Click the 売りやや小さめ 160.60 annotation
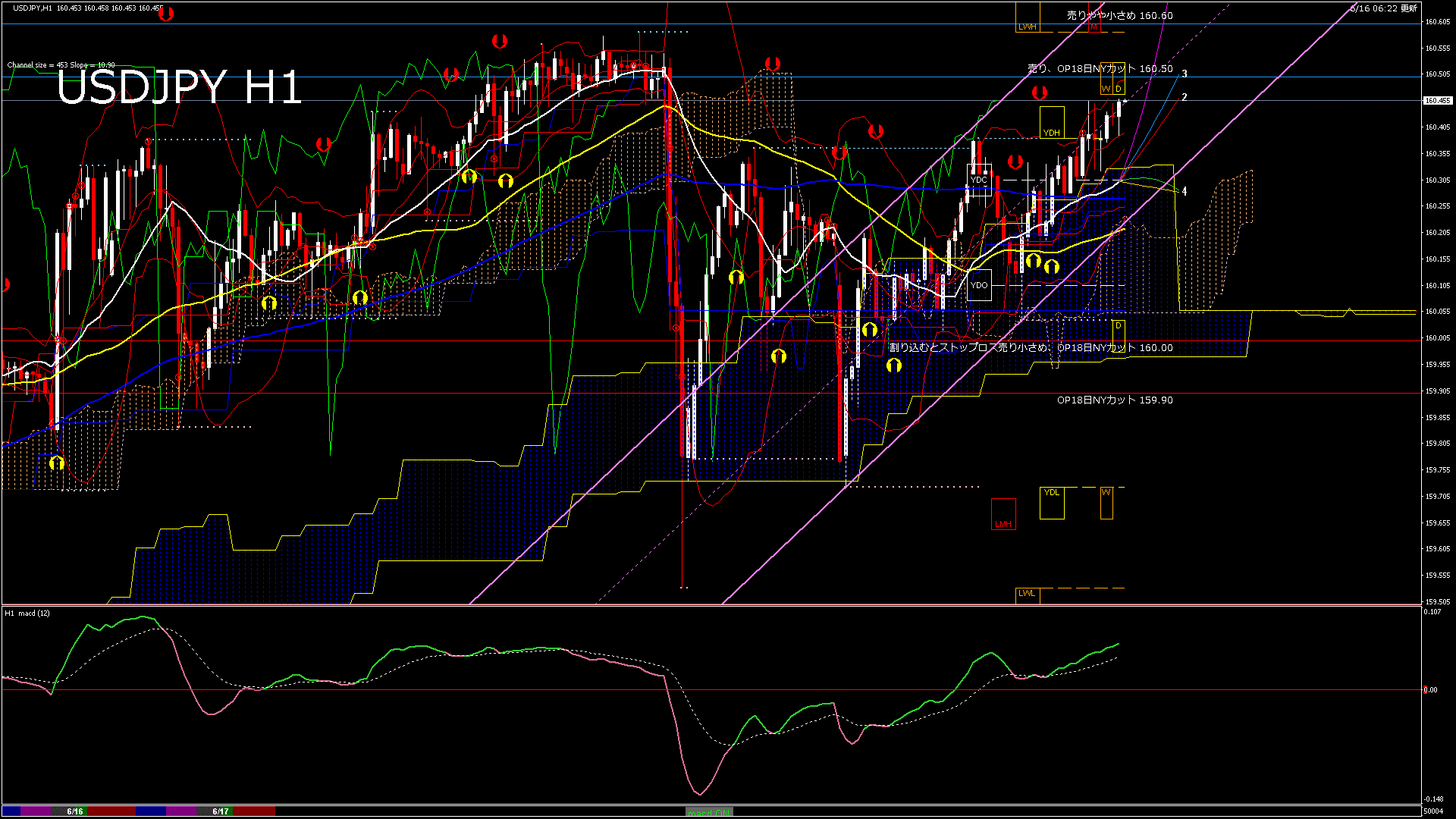This screenshot has width=1456, height=819. click(x=1119, y=15)
